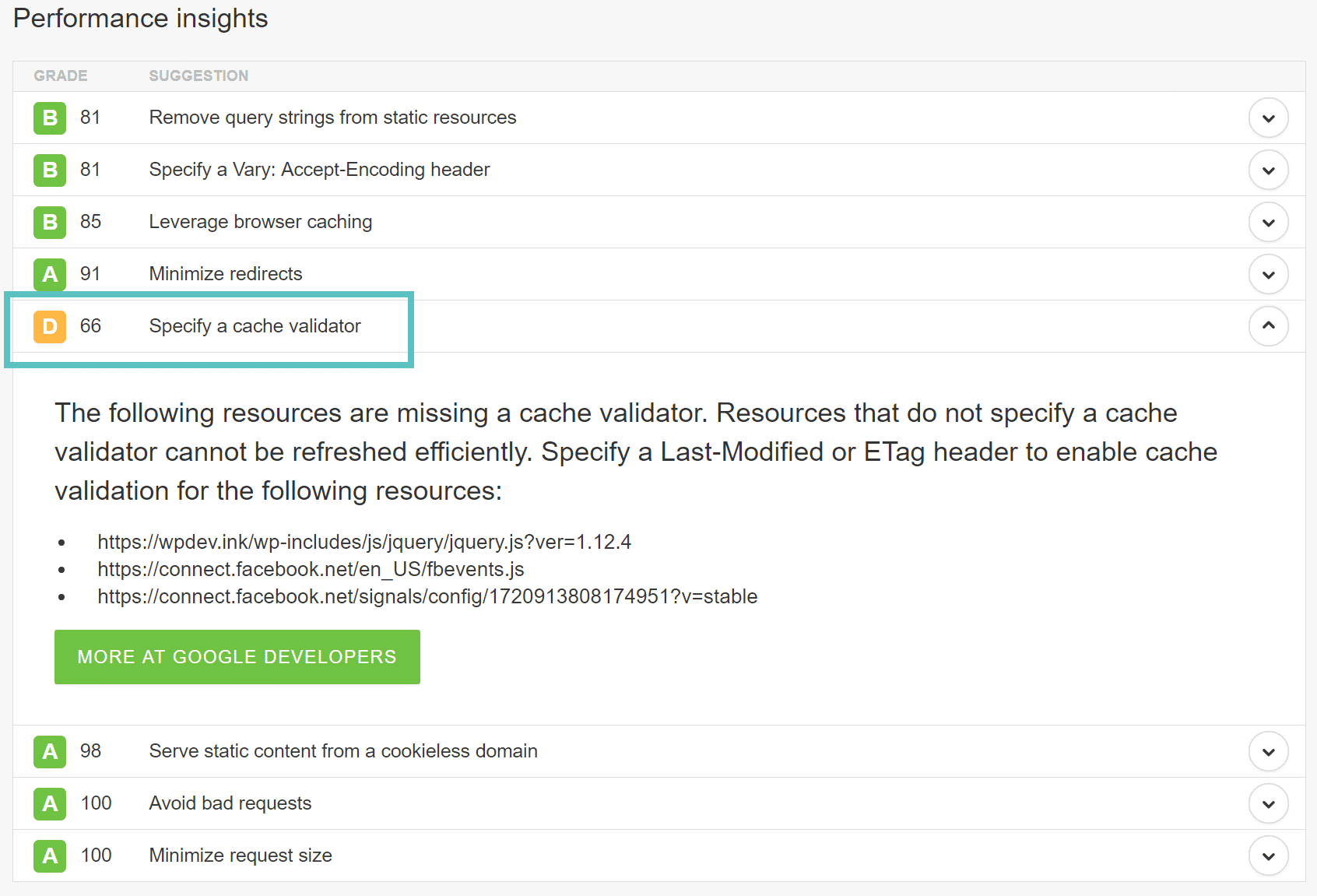
Task: Select the A badge for Minimize request size
Action: (49, 856)
